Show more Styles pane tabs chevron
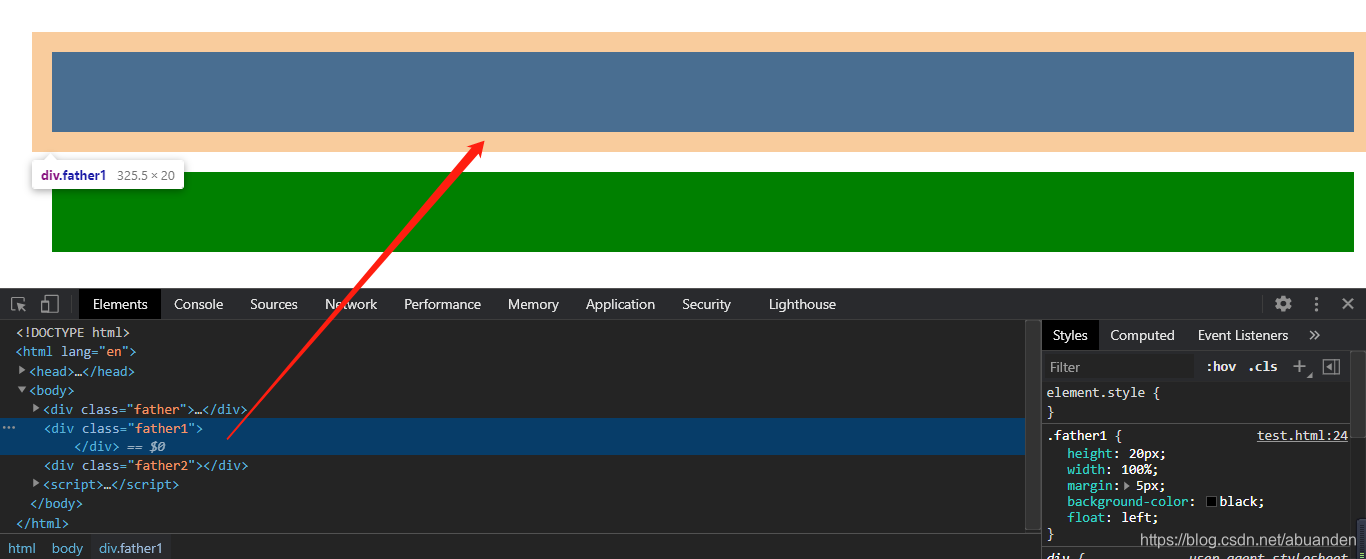The image size is (1366, 559). pos(1314,335)
